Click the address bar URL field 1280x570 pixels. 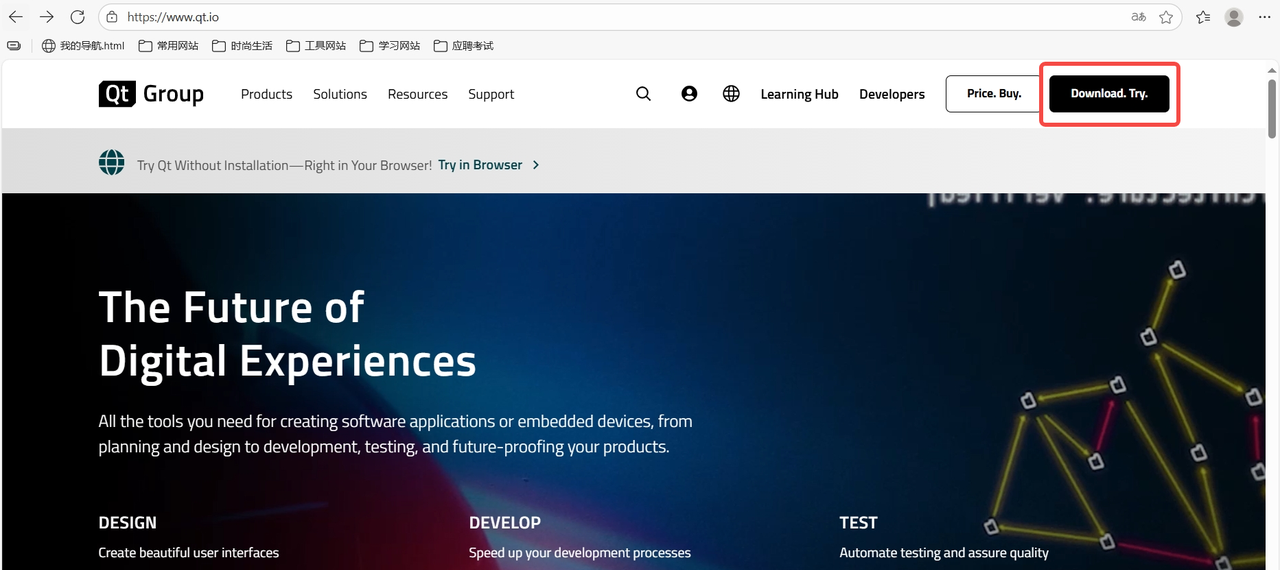click(600, 17)
